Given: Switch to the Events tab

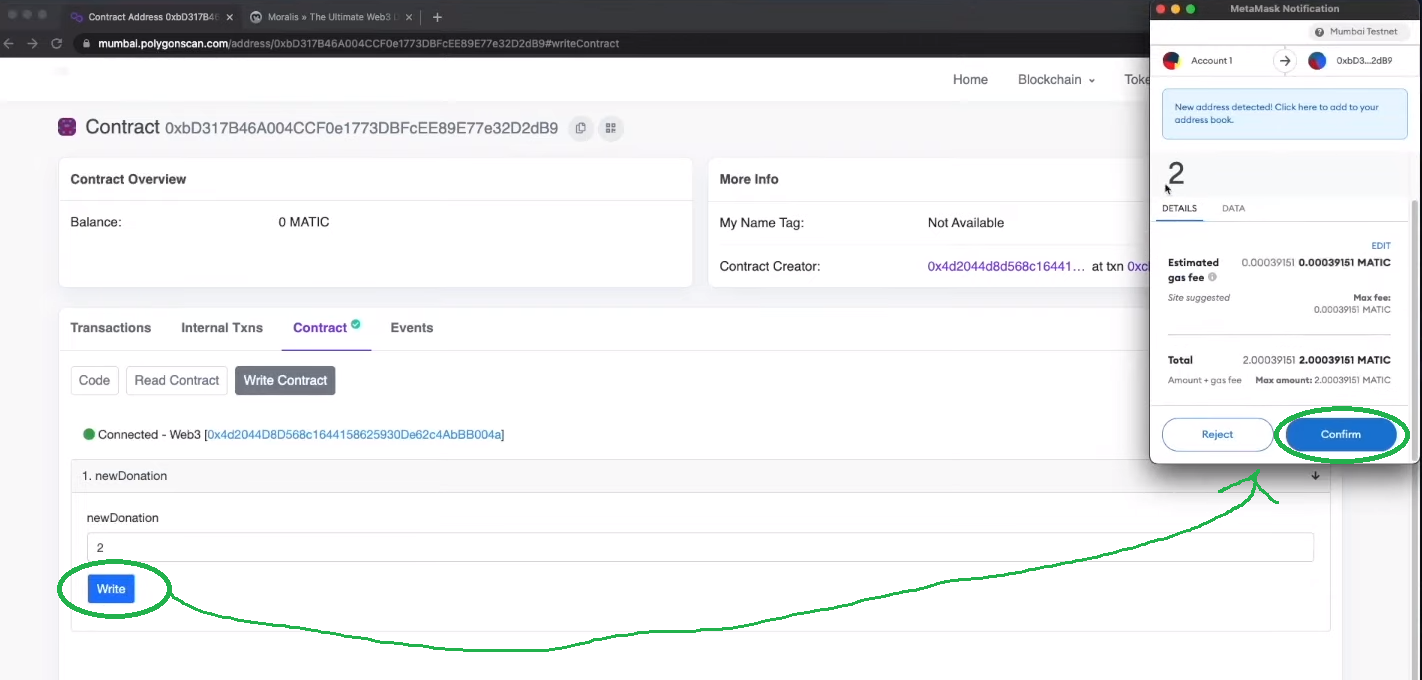Looking at the screenshot, I should point(412,328).
